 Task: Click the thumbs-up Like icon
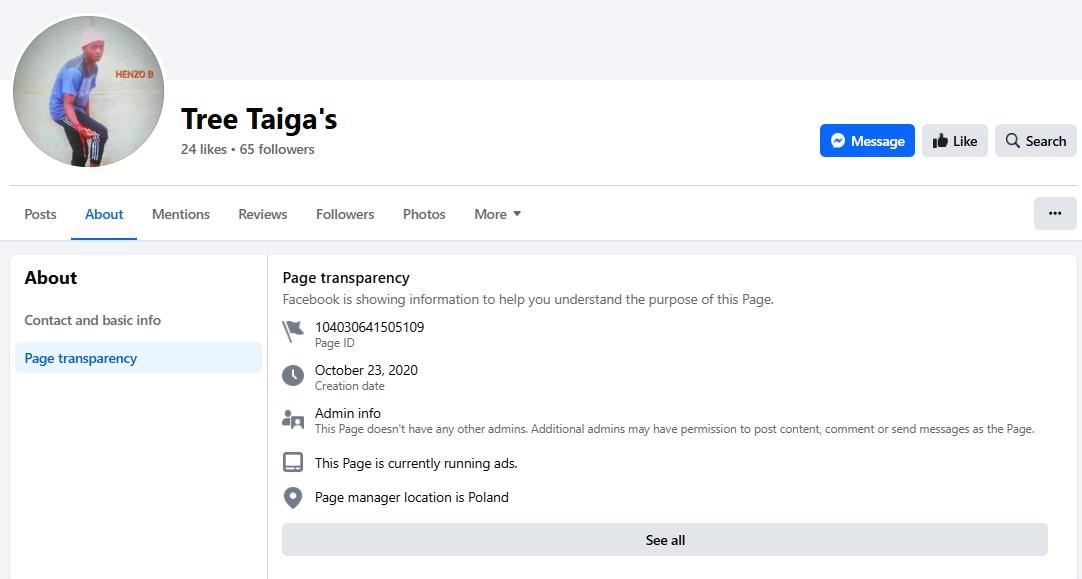[x=940, y=141]
